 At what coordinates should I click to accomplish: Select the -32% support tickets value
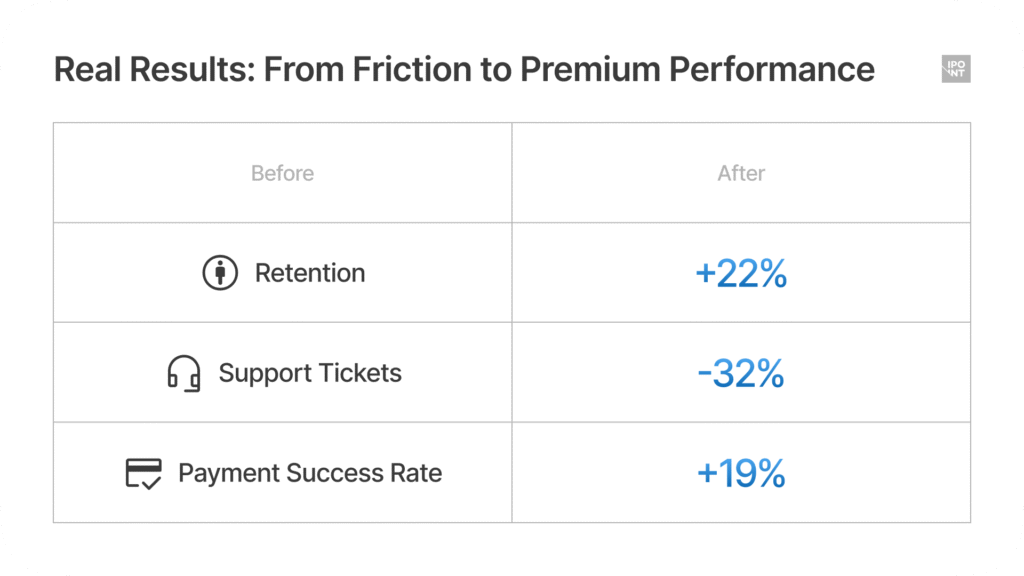click(x=741, y=373)
